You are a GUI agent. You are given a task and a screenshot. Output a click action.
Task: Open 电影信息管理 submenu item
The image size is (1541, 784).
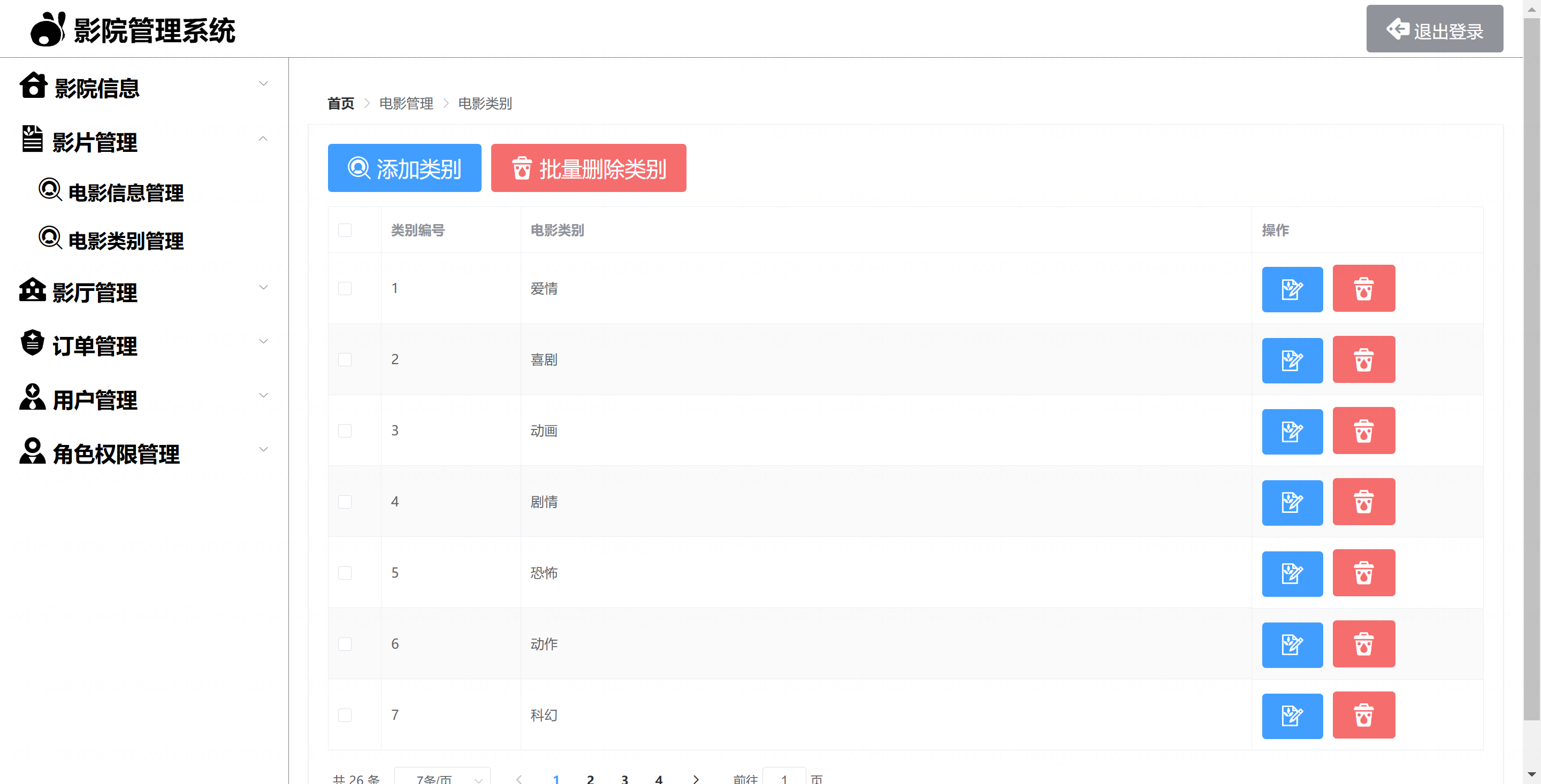[x=126, y=192]
